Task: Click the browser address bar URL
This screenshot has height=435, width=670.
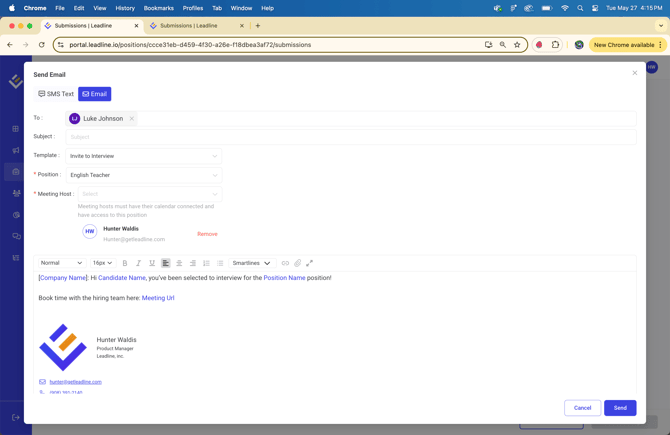Action: pos(190,44)
